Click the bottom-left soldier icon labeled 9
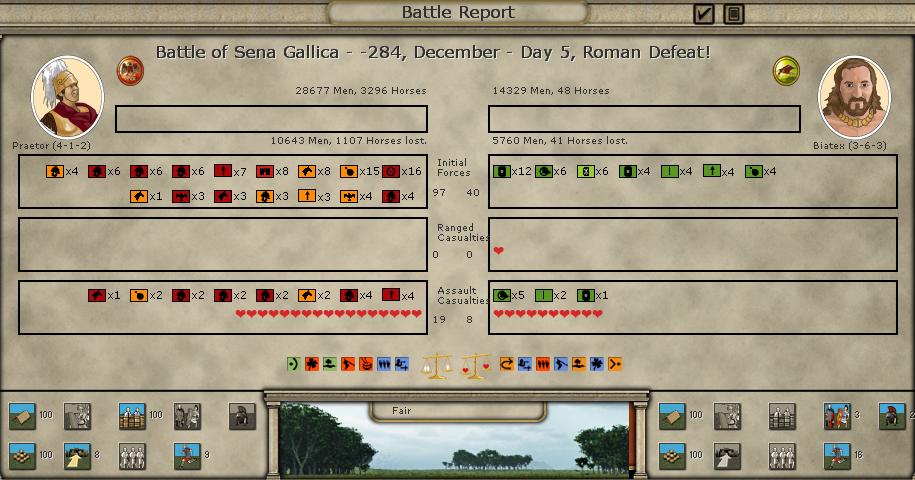 pyautogui.click(x=186, y=456)
